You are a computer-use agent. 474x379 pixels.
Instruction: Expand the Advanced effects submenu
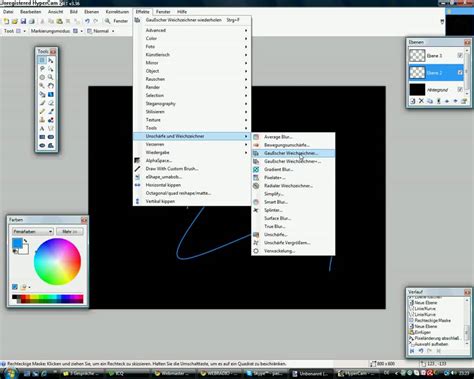click(192, 30)
